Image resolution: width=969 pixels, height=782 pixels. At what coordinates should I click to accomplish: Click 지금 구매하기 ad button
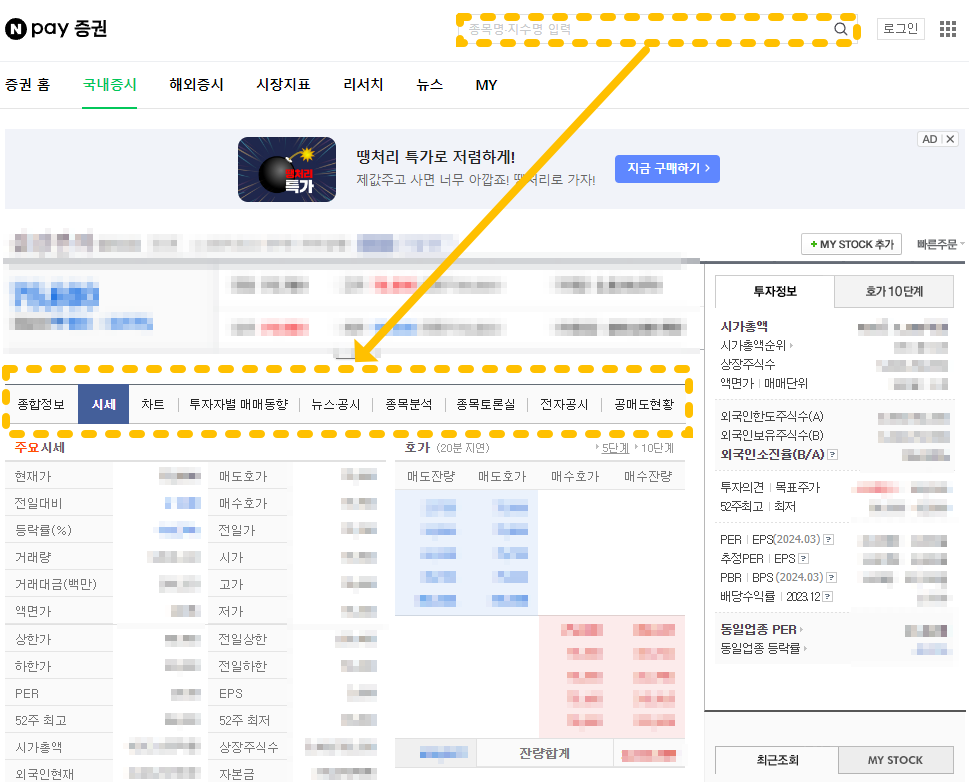[x=667, y=169]
